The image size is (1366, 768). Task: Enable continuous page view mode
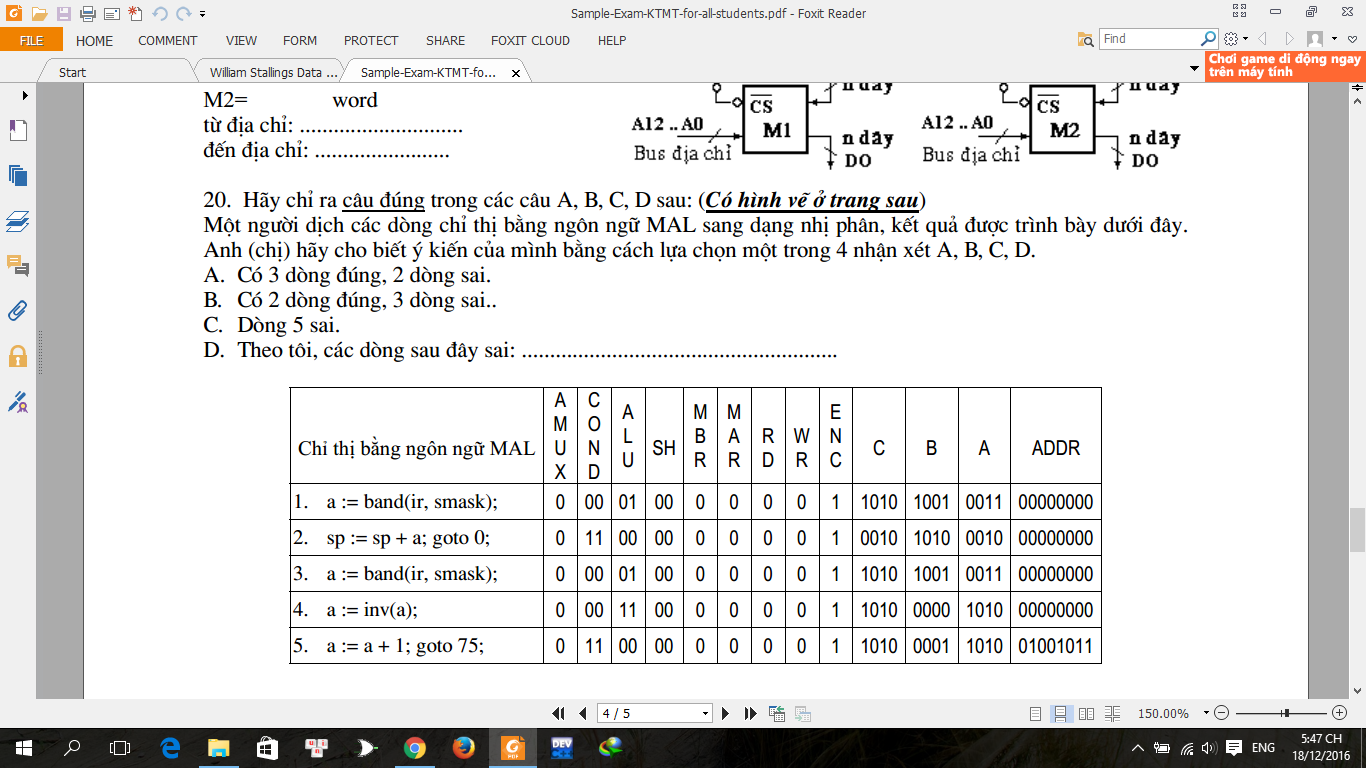1060,714
